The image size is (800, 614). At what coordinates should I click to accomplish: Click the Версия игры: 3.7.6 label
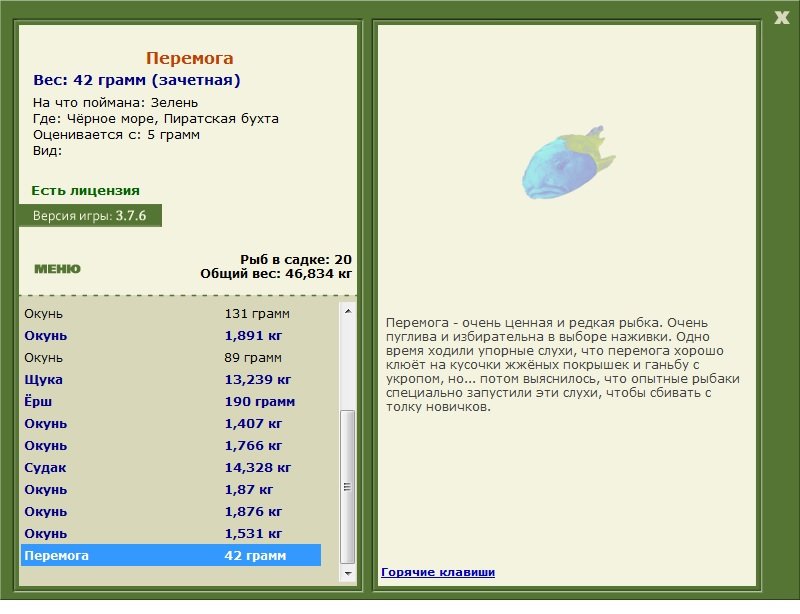point(90,215)
